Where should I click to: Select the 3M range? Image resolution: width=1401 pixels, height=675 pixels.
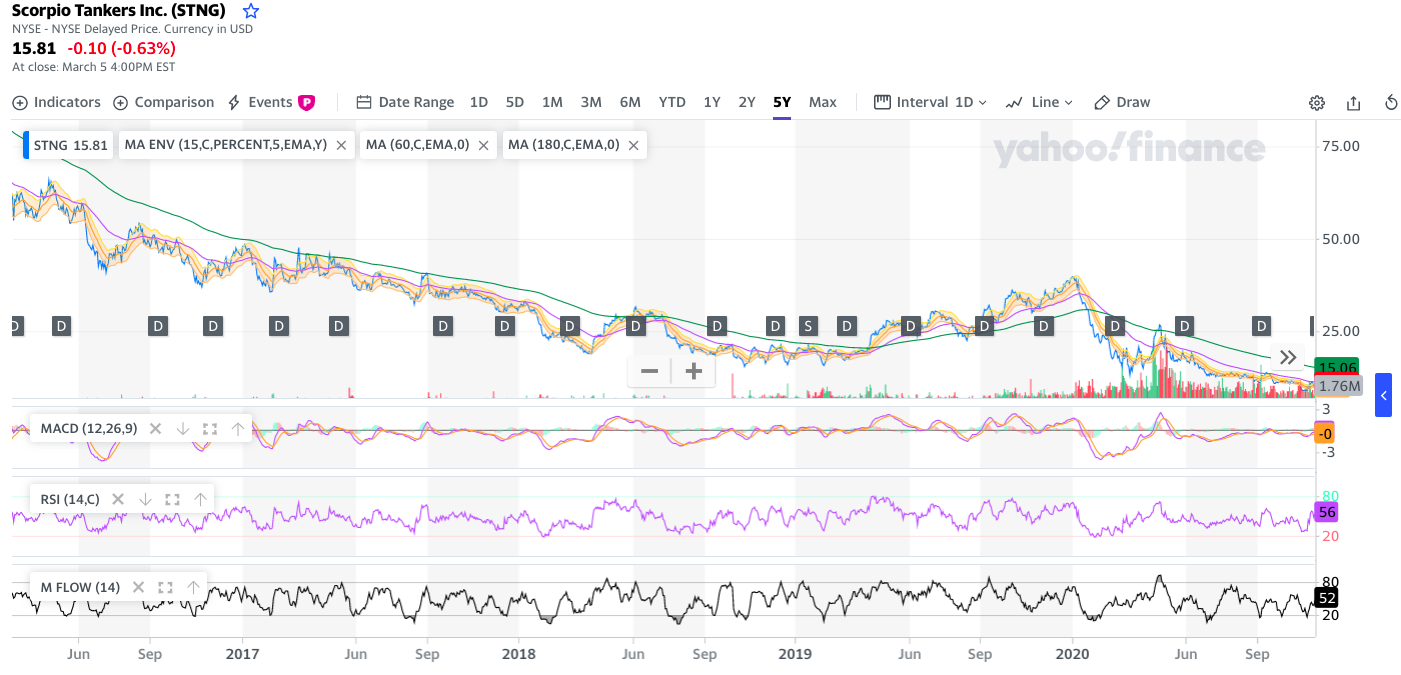pyautogui.click(x=591, y=102)
